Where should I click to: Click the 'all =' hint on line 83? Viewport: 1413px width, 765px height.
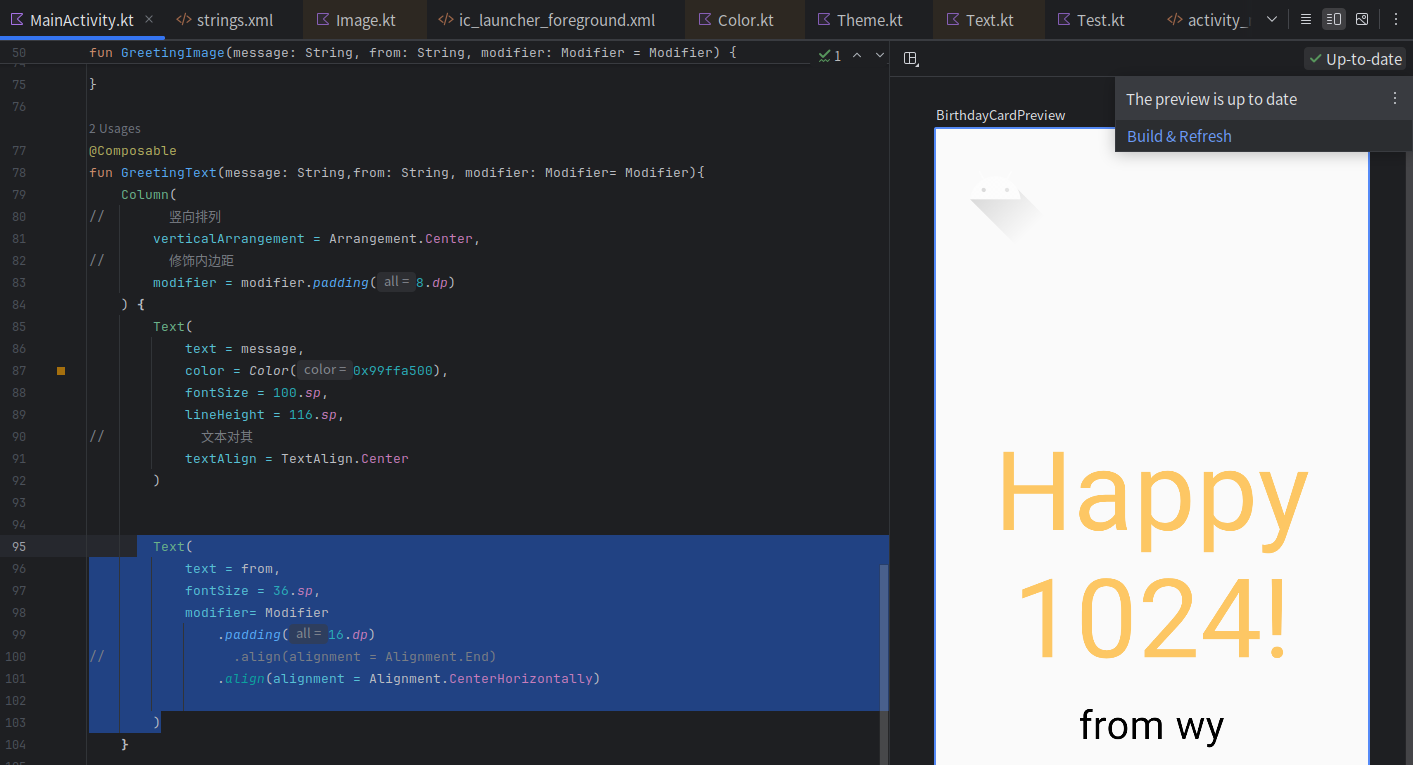397,283
